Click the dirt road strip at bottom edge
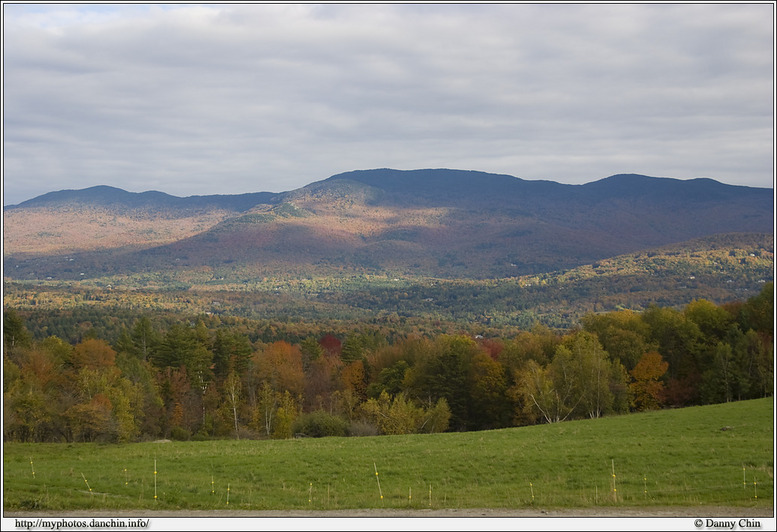Image resolution: width=777 pixels, height=532 pixels. point(400,511)
